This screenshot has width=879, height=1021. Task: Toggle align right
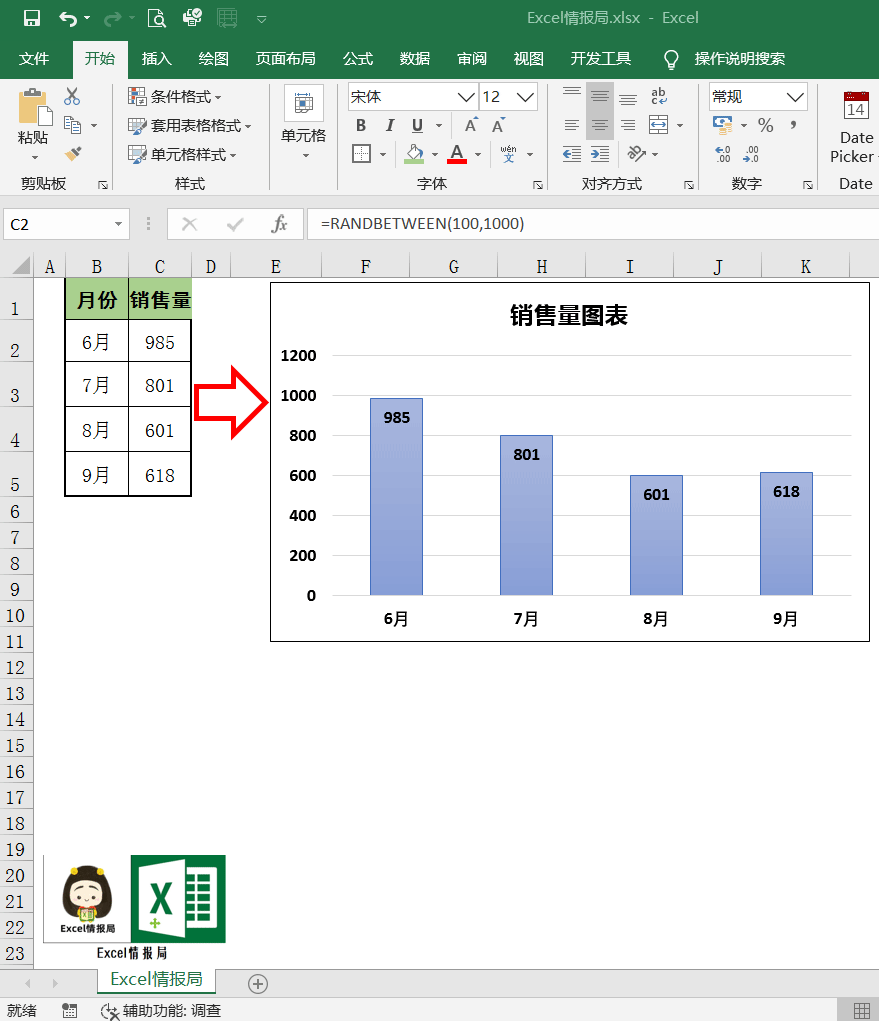(628, 125)
